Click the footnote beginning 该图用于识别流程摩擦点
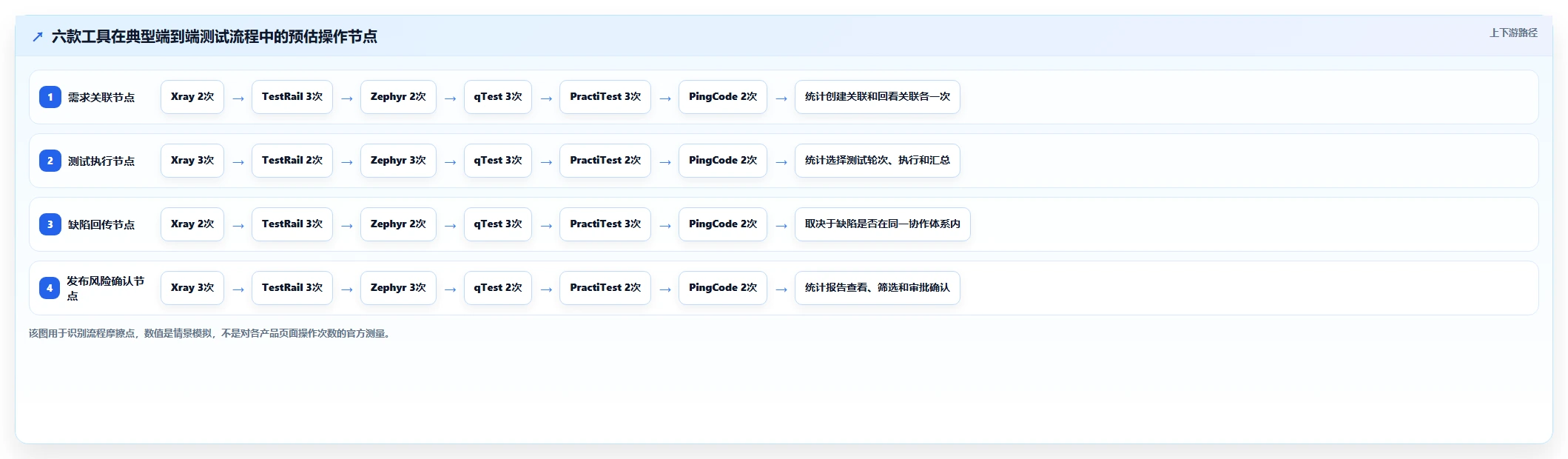Image resolution: width=1568 pixels, height=459 pixels. [x=211, y=333]
